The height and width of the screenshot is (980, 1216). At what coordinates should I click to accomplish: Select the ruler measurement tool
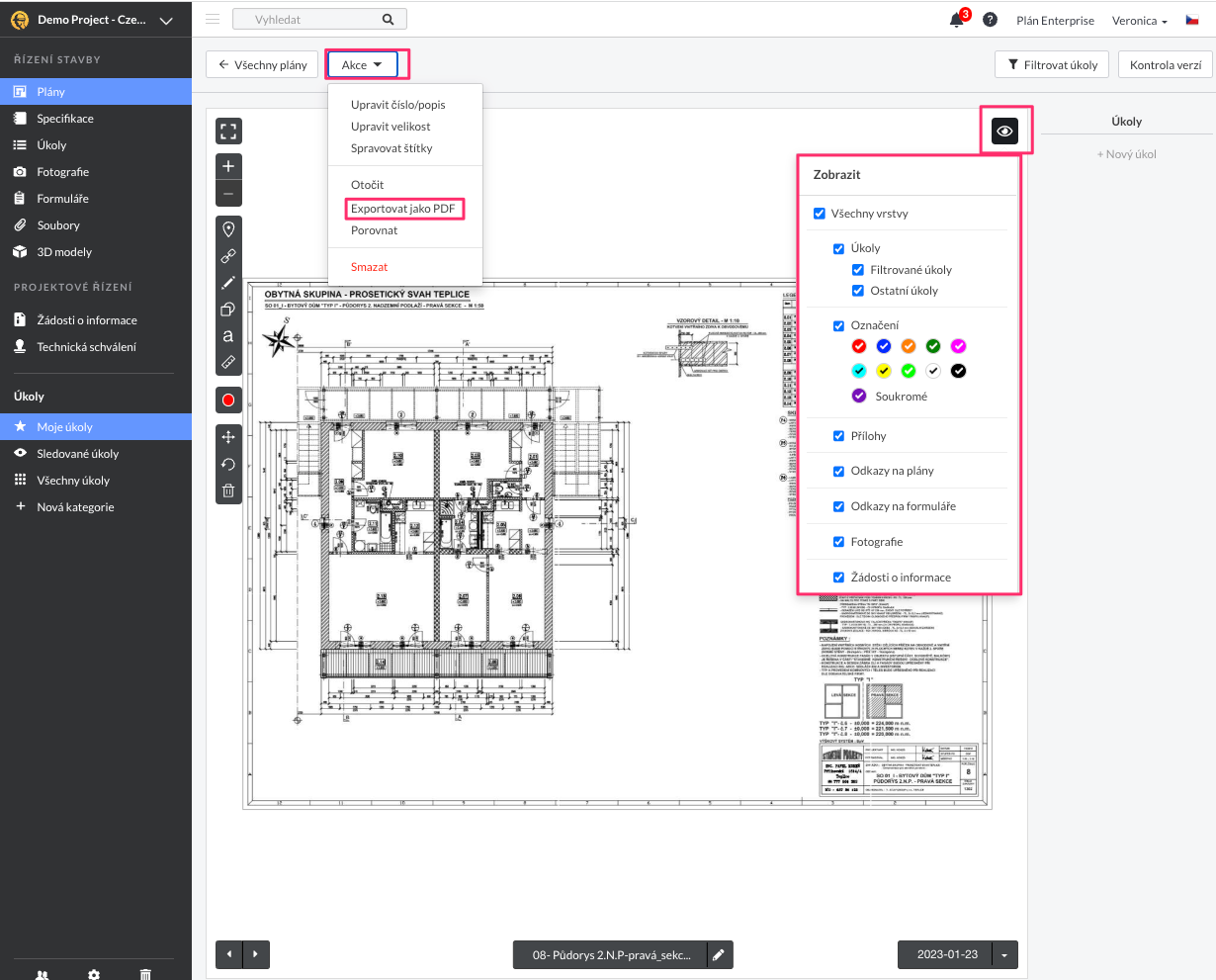click(228, 362)
